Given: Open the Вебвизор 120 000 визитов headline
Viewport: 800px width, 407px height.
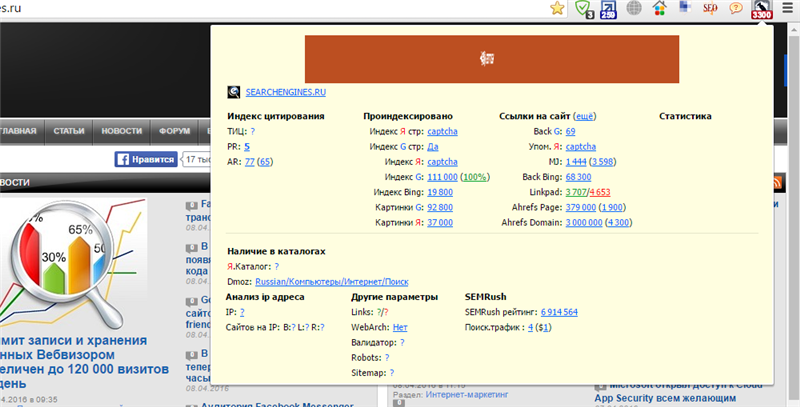Looking at the screenshot, I should [84, 362].
